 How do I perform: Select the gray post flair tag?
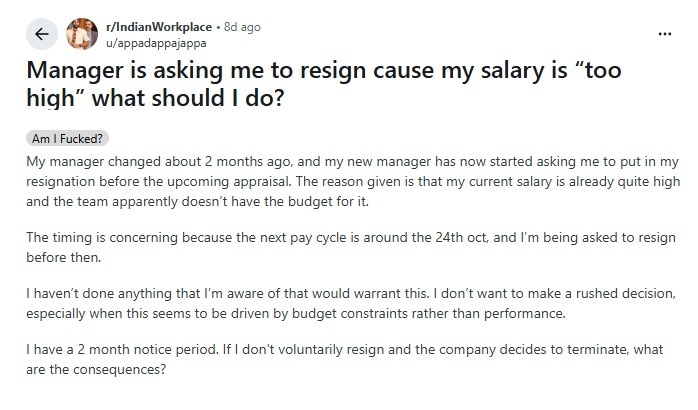click(67, 139)
